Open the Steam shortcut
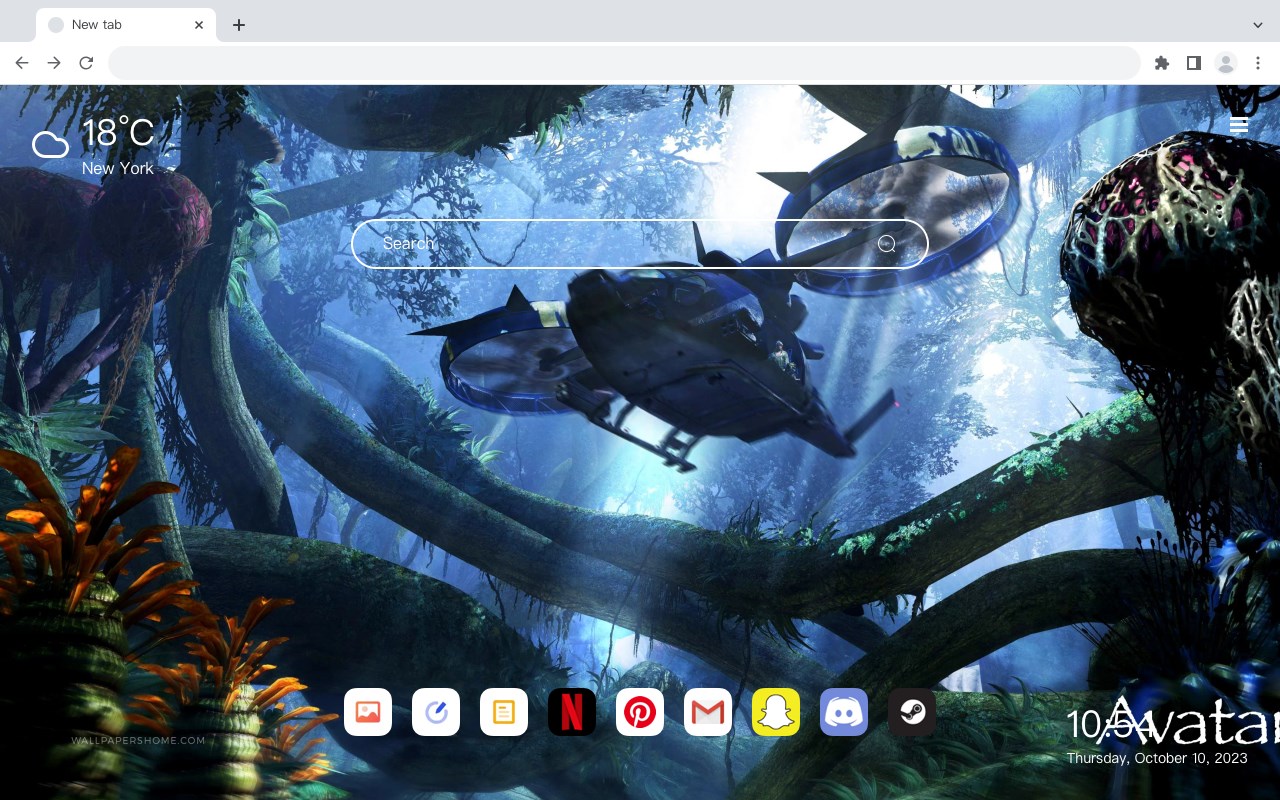Viewport: 1280px width, 800px height. coord(912,712)
